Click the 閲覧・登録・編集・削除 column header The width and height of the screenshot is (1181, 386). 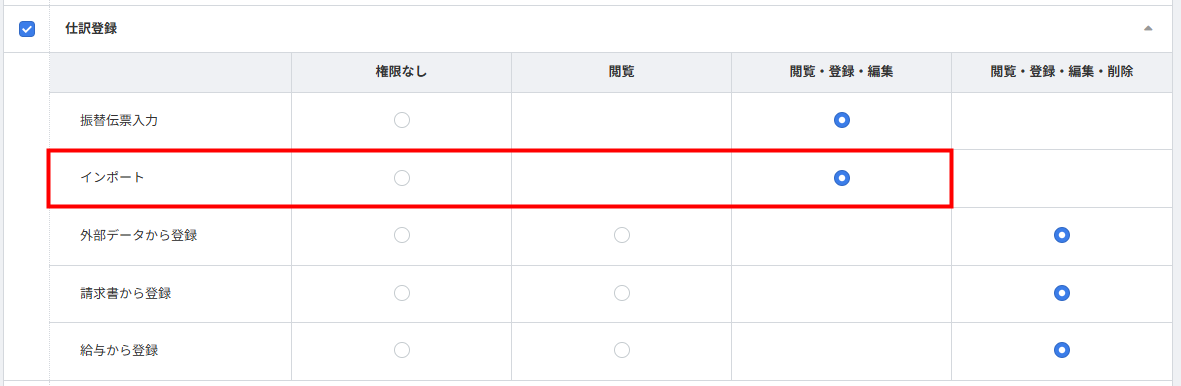[x=1062, y=72]
